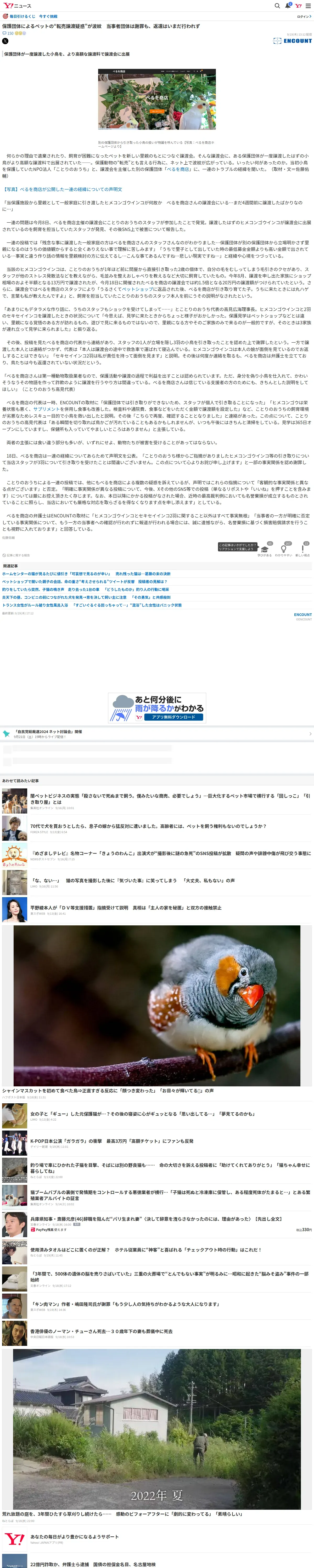Open article 香港俳優のノーマン・チューさん死去
Screen dimensions: 314x1568
click(x=101, y=1331)
